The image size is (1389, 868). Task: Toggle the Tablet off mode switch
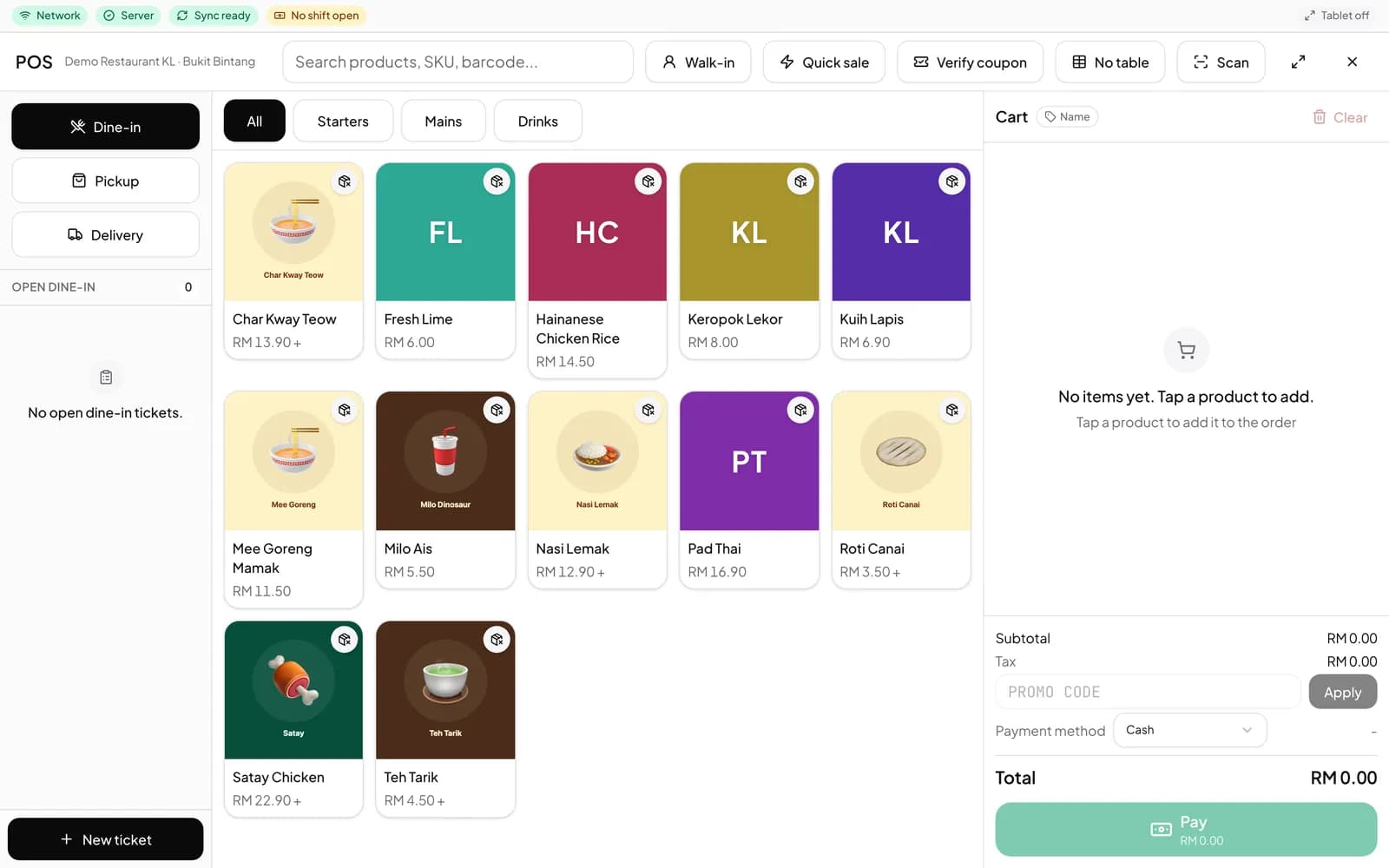[x=1337, y=16]
